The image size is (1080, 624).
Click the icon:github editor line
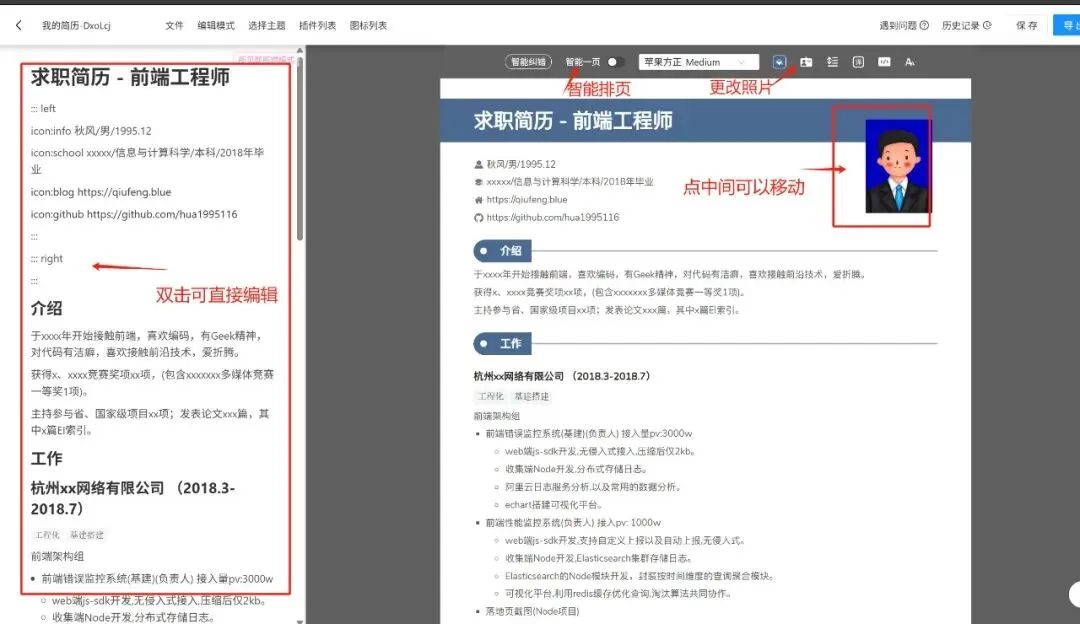coord(134,214)
